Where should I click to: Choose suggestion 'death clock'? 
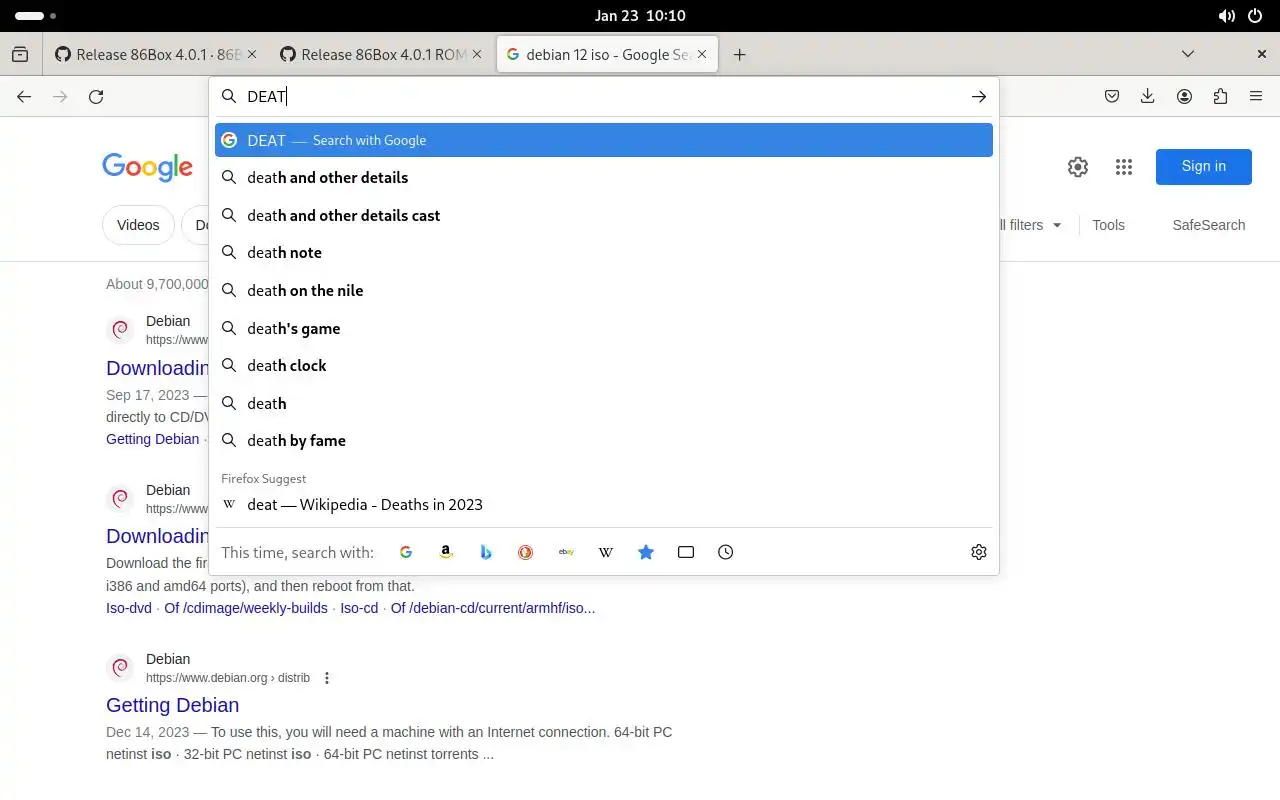pyautogui.click(x=604, y=366)
